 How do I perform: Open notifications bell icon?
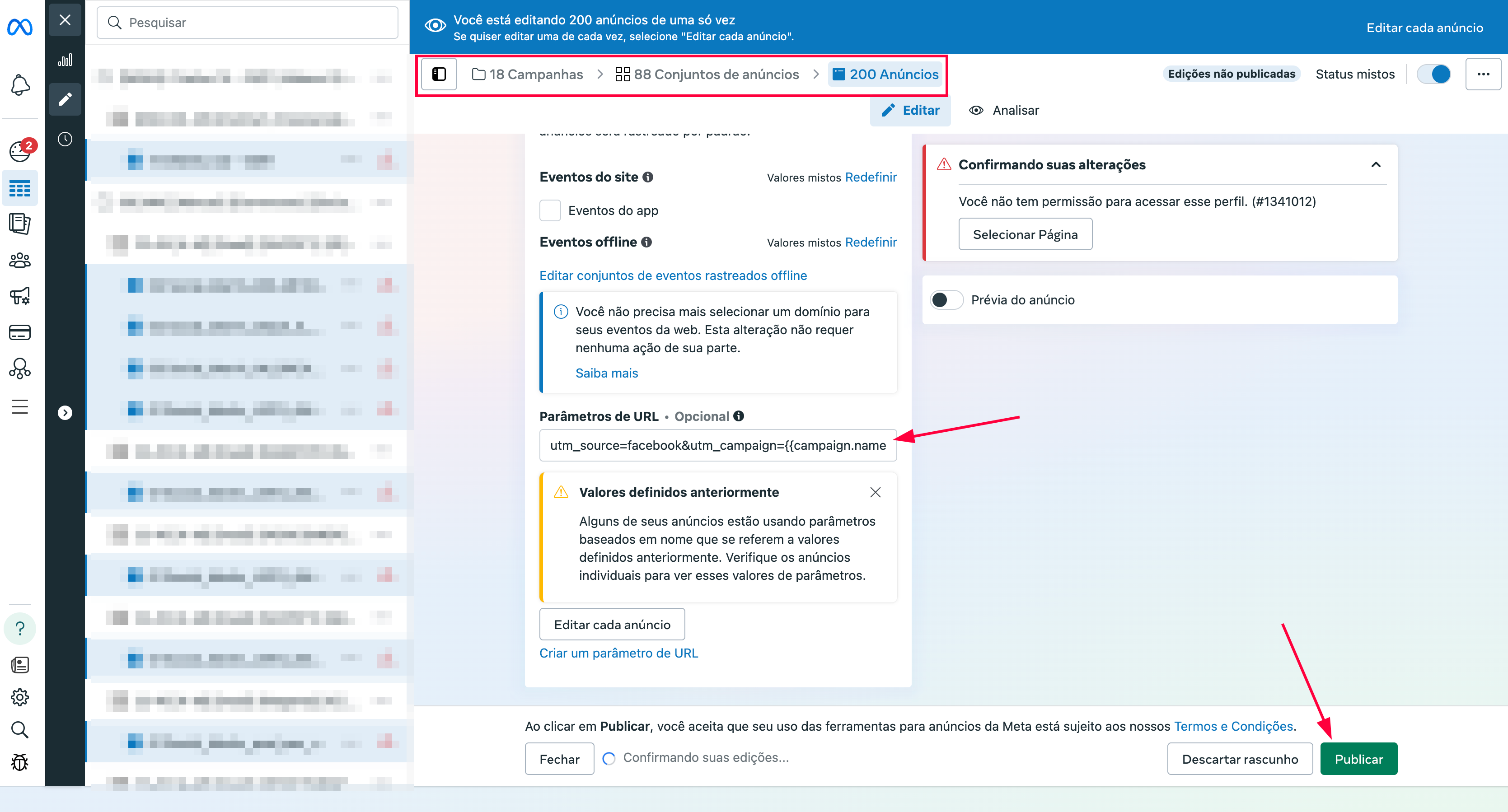[20, 85]
